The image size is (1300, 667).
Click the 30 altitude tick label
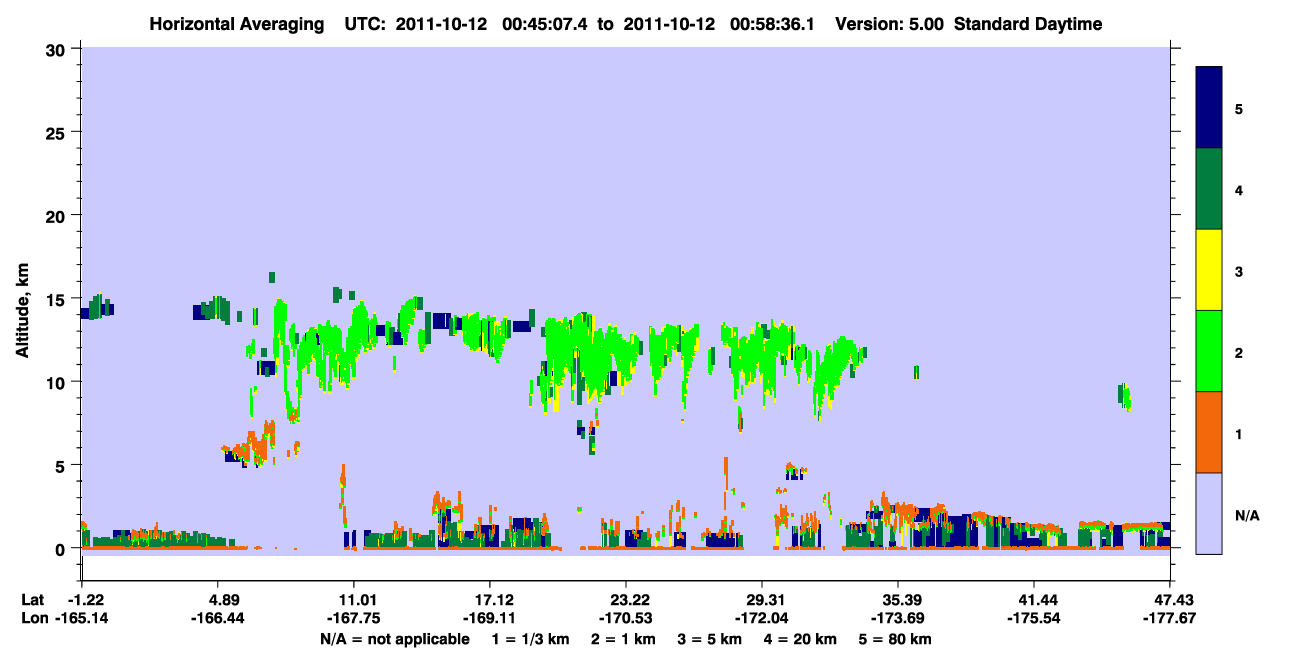[58, 49]
